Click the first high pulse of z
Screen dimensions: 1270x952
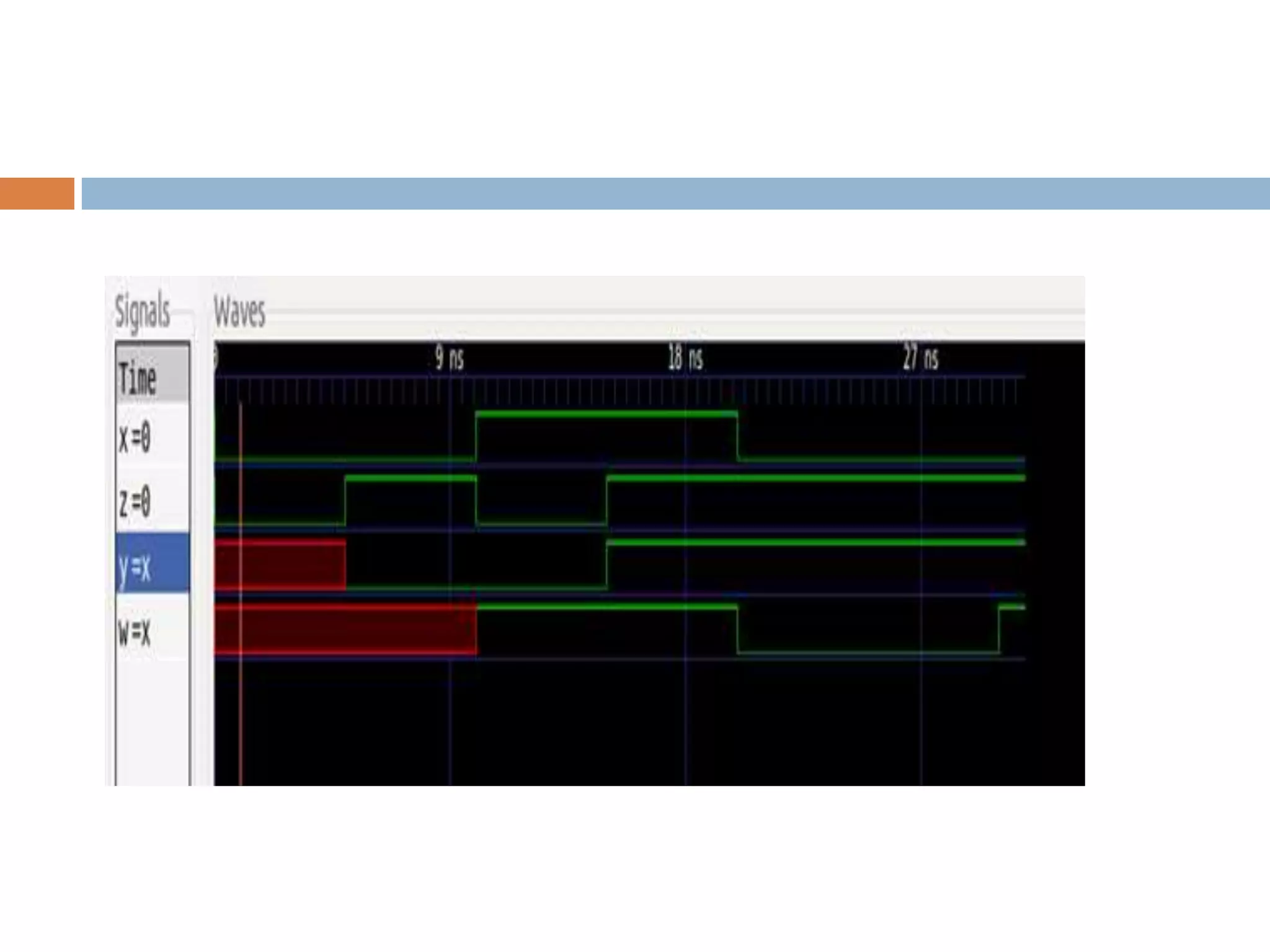coord(411,478)
